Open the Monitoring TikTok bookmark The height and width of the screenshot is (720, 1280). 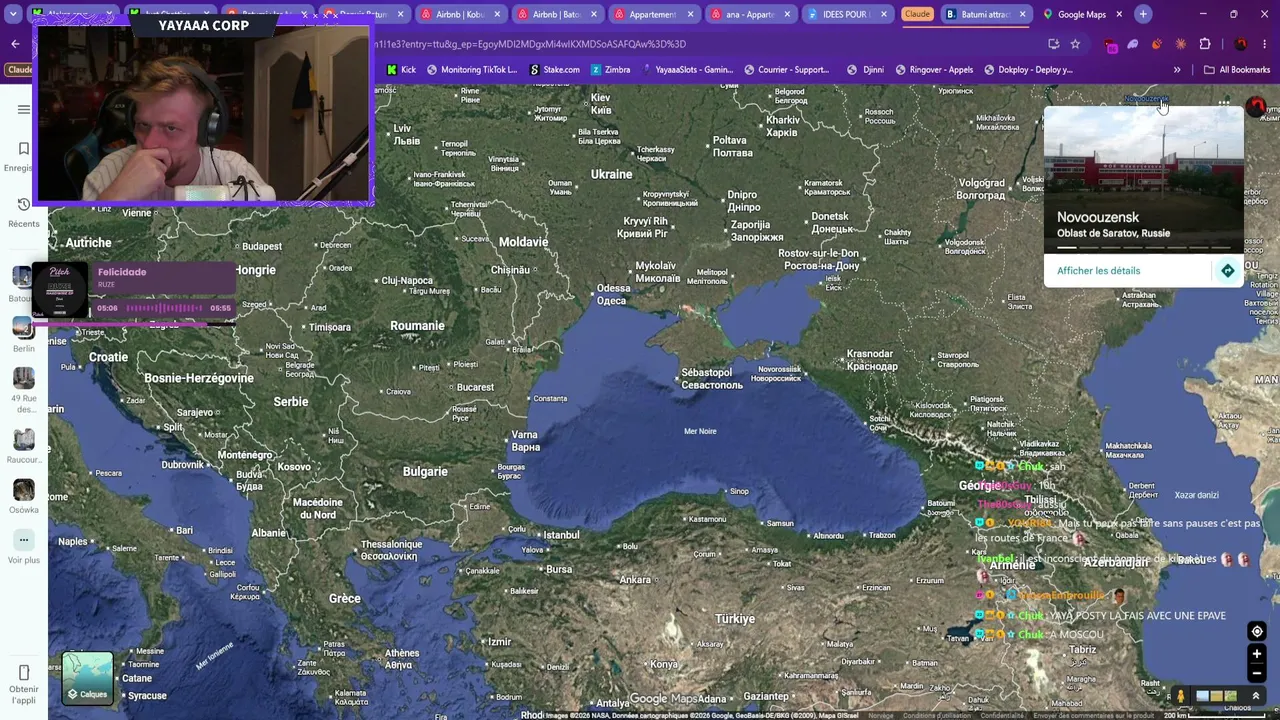coord(472,70)
